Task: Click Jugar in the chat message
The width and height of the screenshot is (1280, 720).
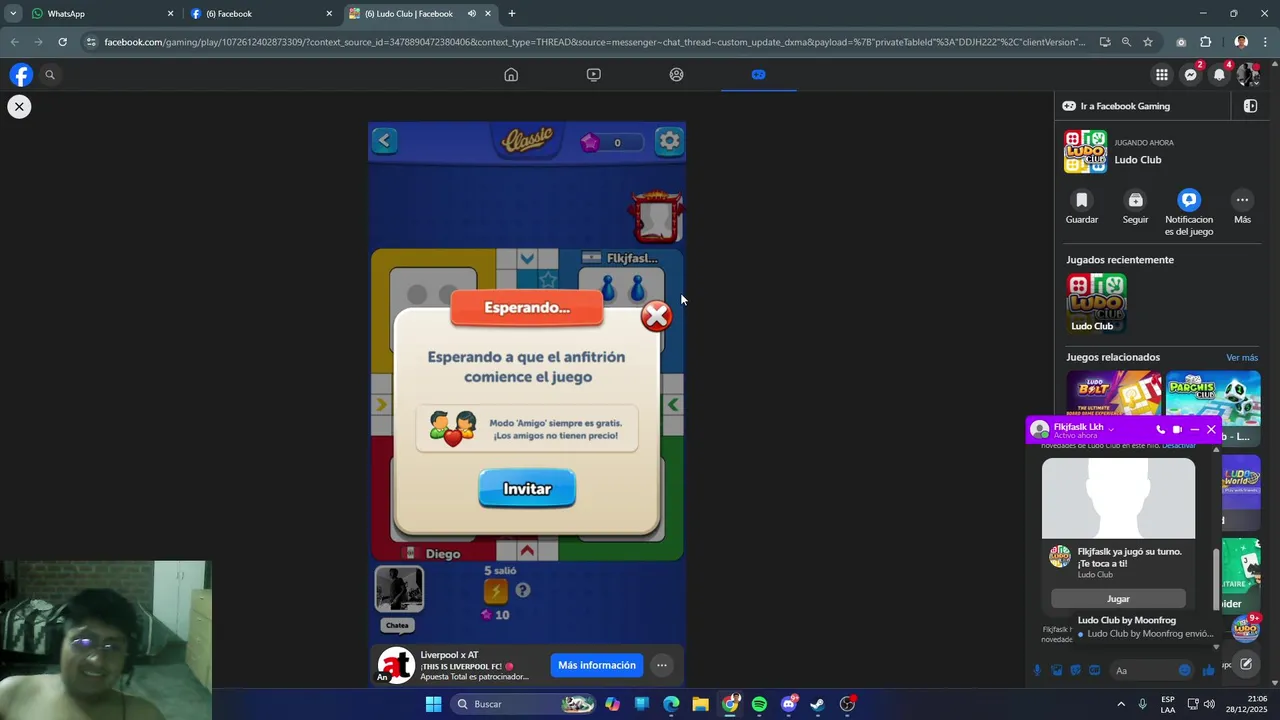Action: [x=1118, y=599]
